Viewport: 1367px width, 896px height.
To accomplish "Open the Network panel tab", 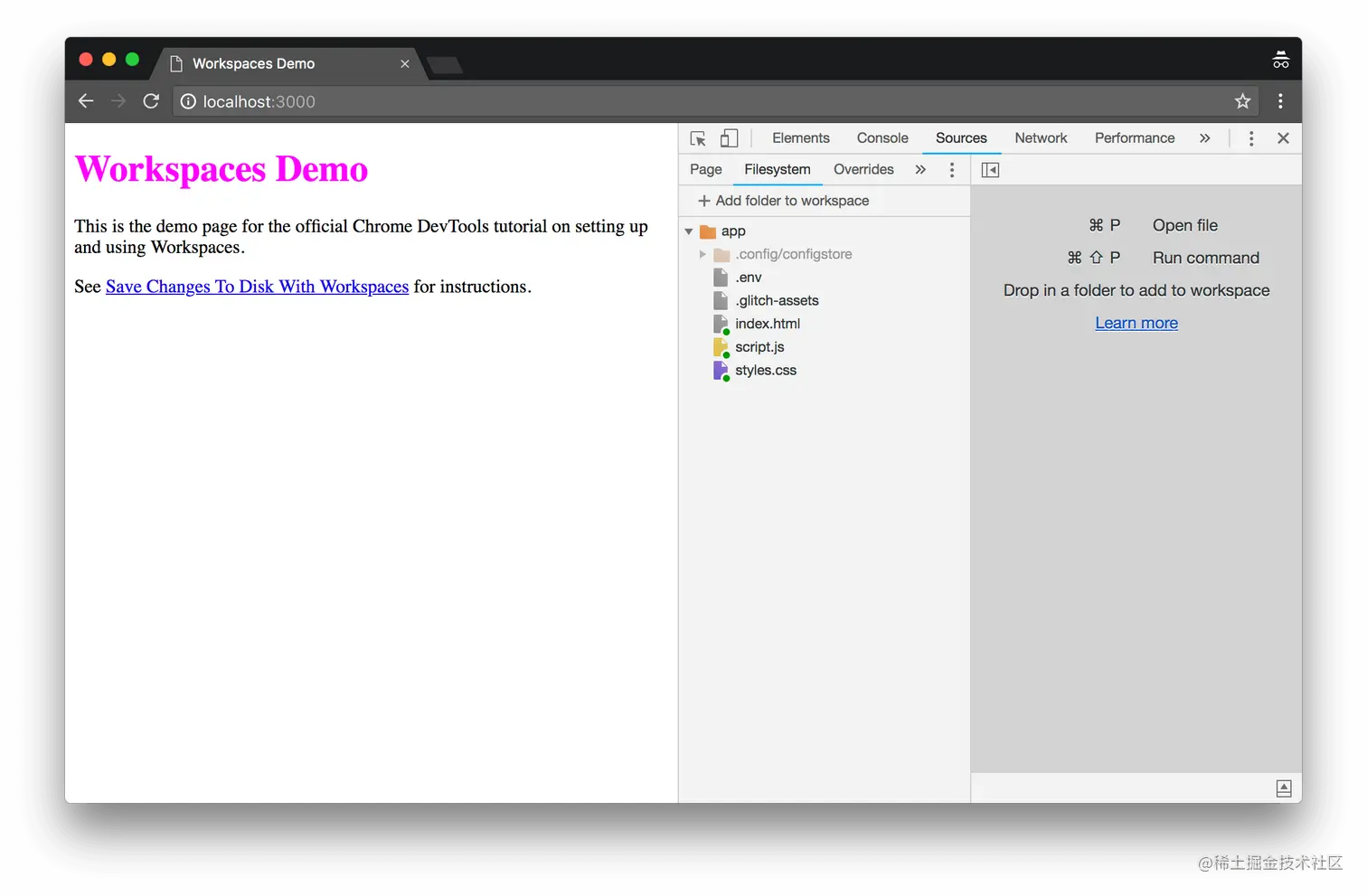I will [x=1041, y=138].
